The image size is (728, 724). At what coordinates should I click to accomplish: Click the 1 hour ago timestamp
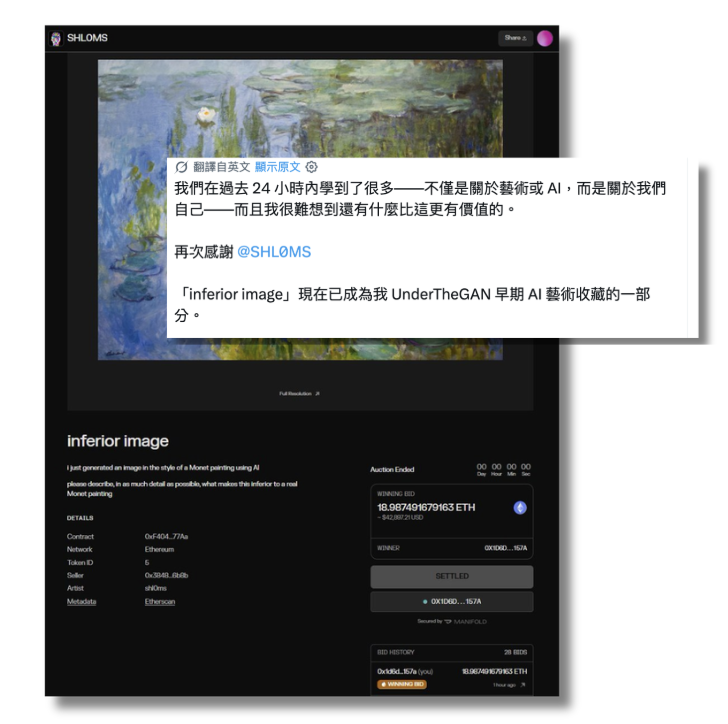pos(504,685)
